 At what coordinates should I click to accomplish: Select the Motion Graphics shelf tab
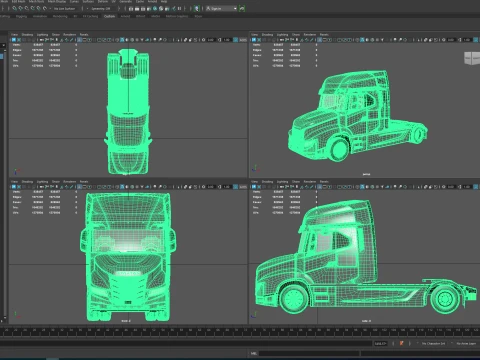pyautogui.click(x=177, y=16)
